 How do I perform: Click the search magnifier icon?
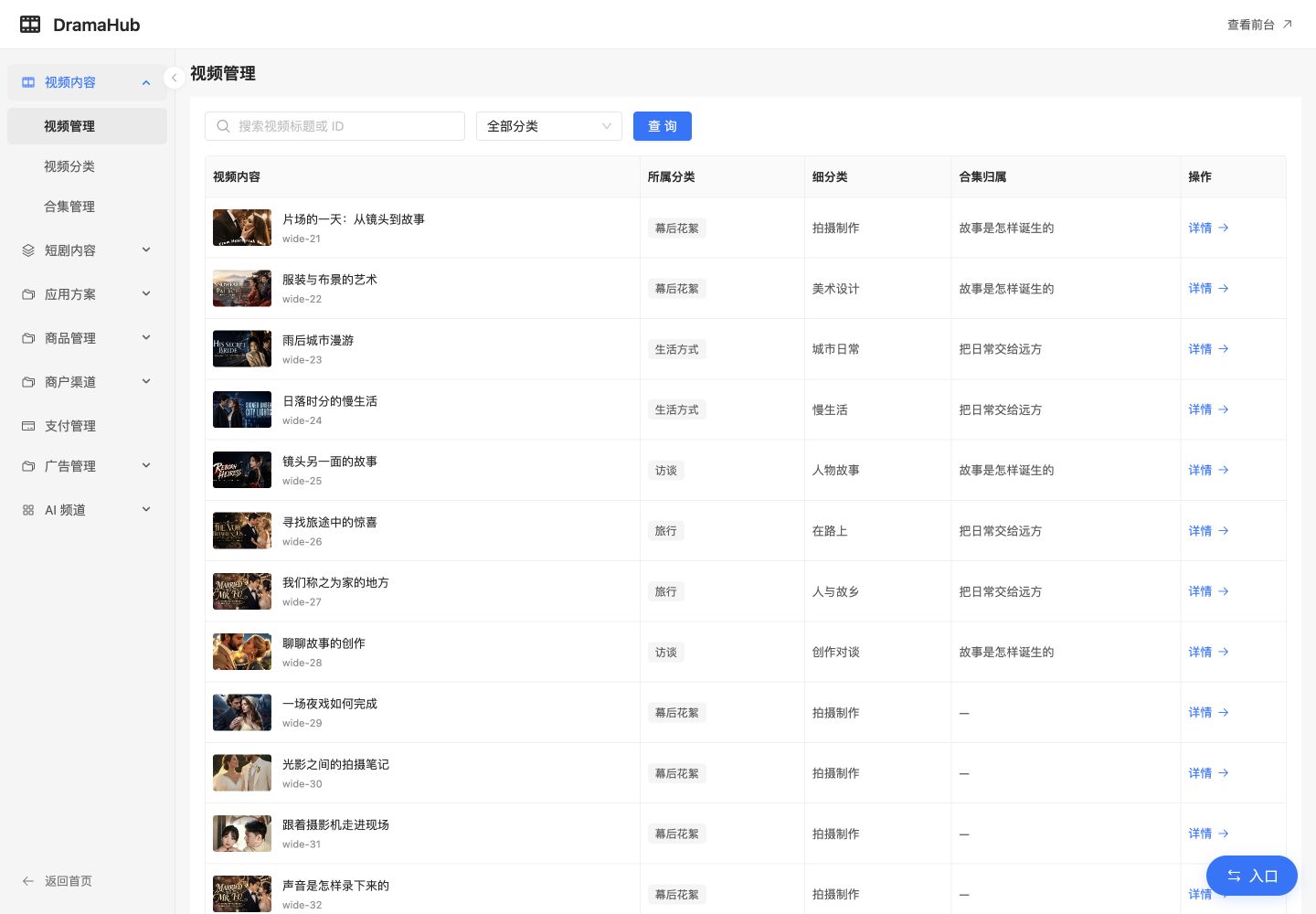coord(223,126)
